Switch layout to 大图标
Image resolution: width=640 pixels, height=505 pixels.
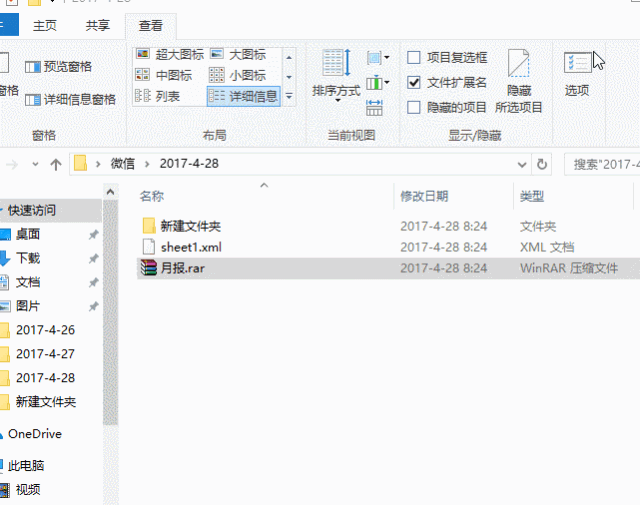coord(238,54)
